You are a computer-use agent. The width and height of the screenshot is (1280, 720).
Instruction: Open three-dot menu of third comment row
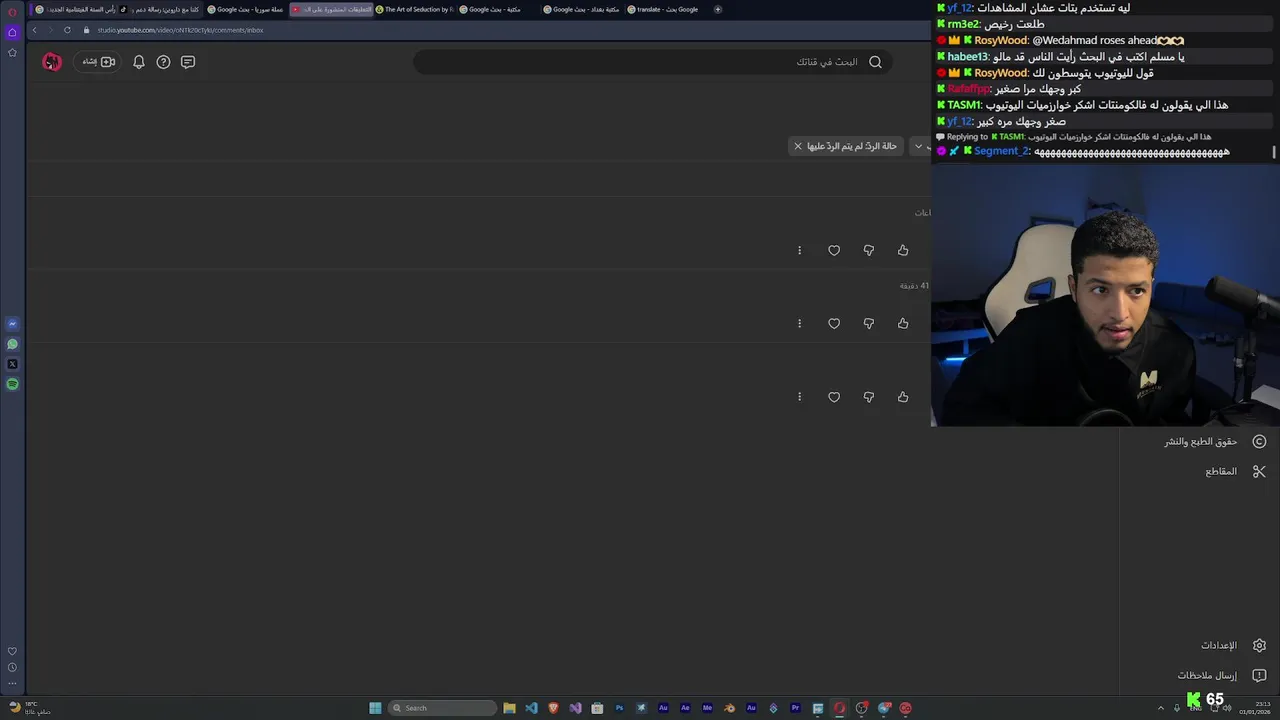(x=799, y=397)
